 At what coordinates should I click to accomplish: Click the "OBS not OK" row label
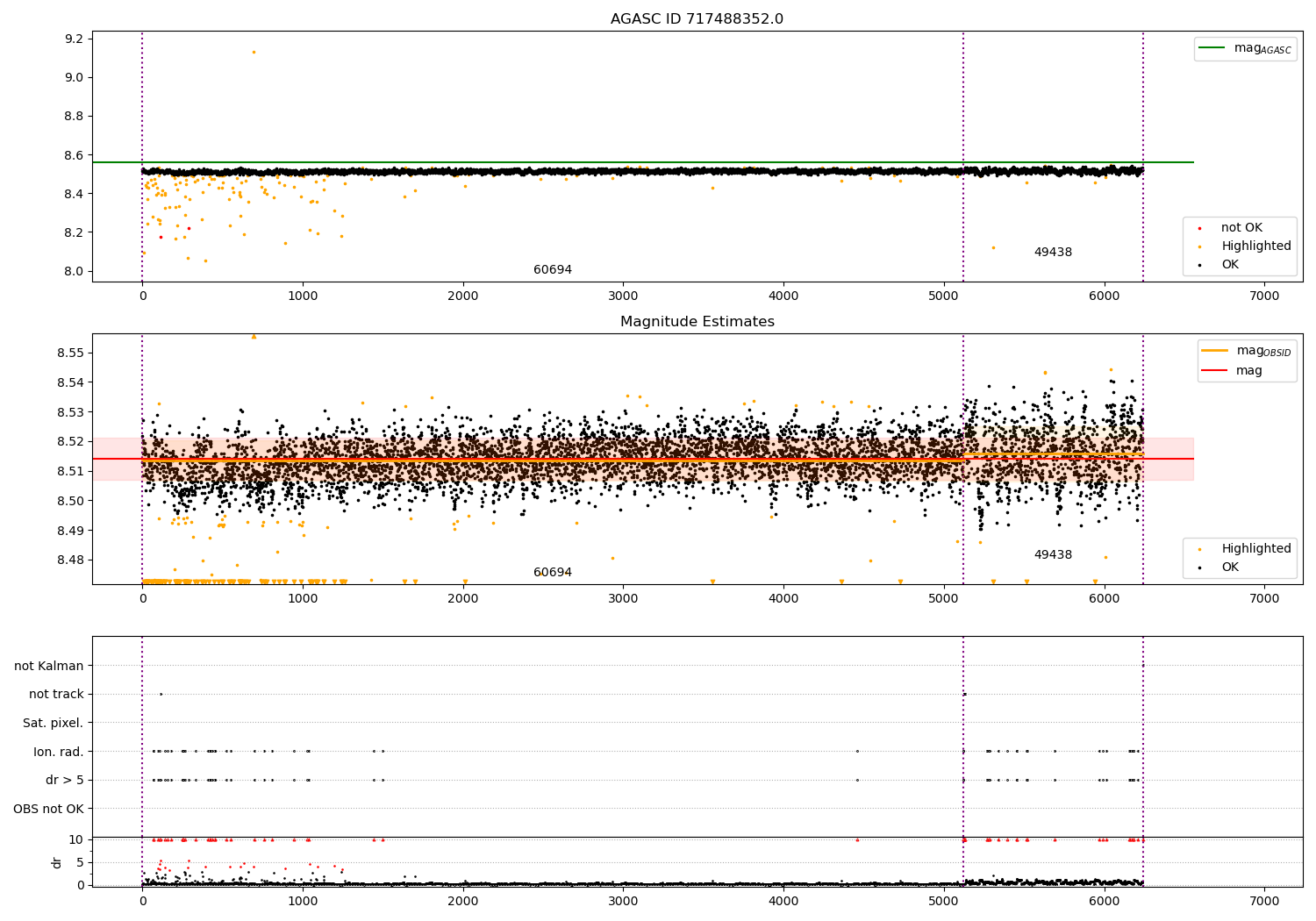pyautogui.click(x=48, y=809)
